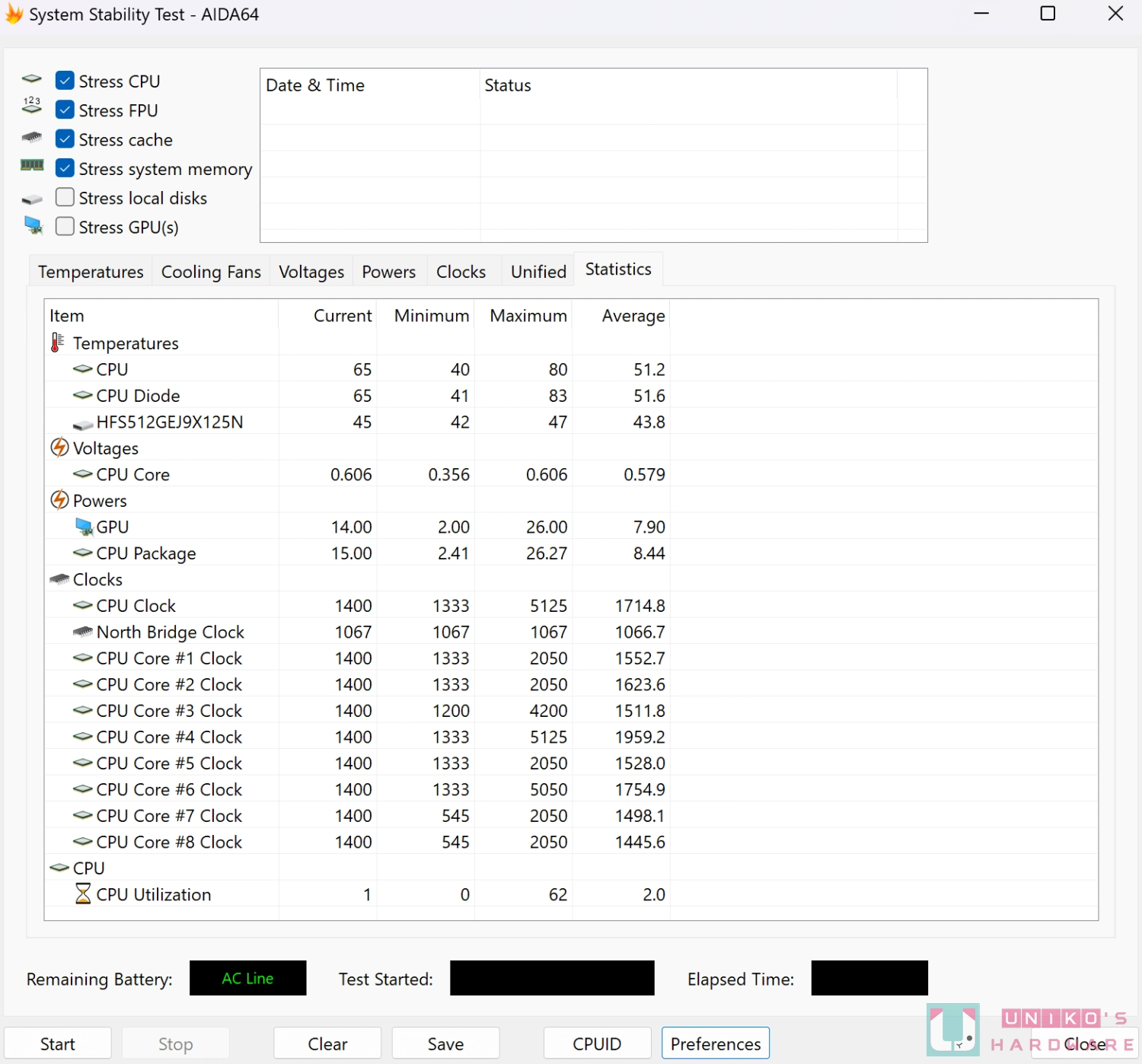
Task: Click the Item column header
Action: pyautogui.click(x=161, y=316)
